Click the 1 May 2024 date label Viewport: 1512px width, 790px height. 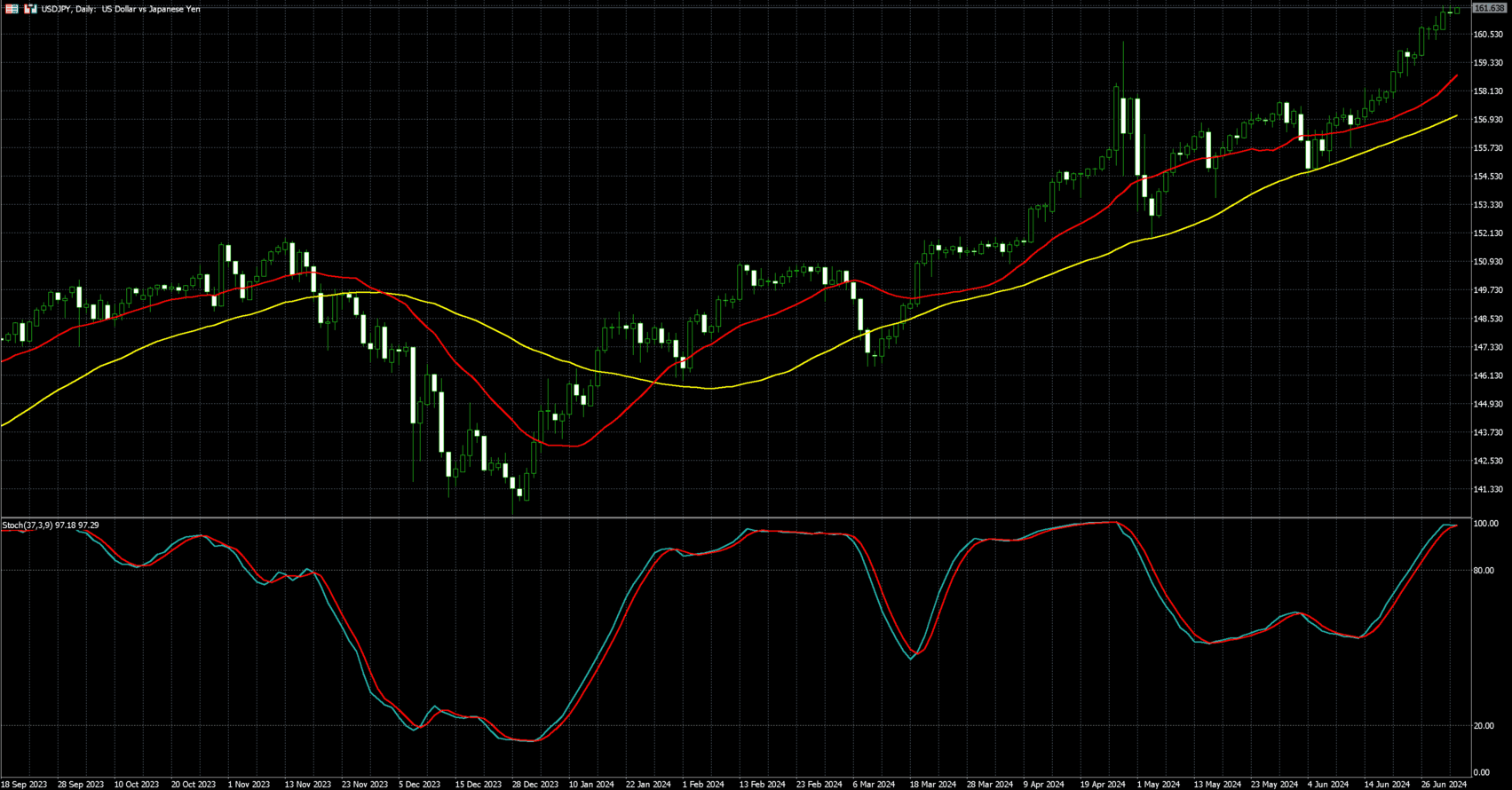coord(1159,785)
